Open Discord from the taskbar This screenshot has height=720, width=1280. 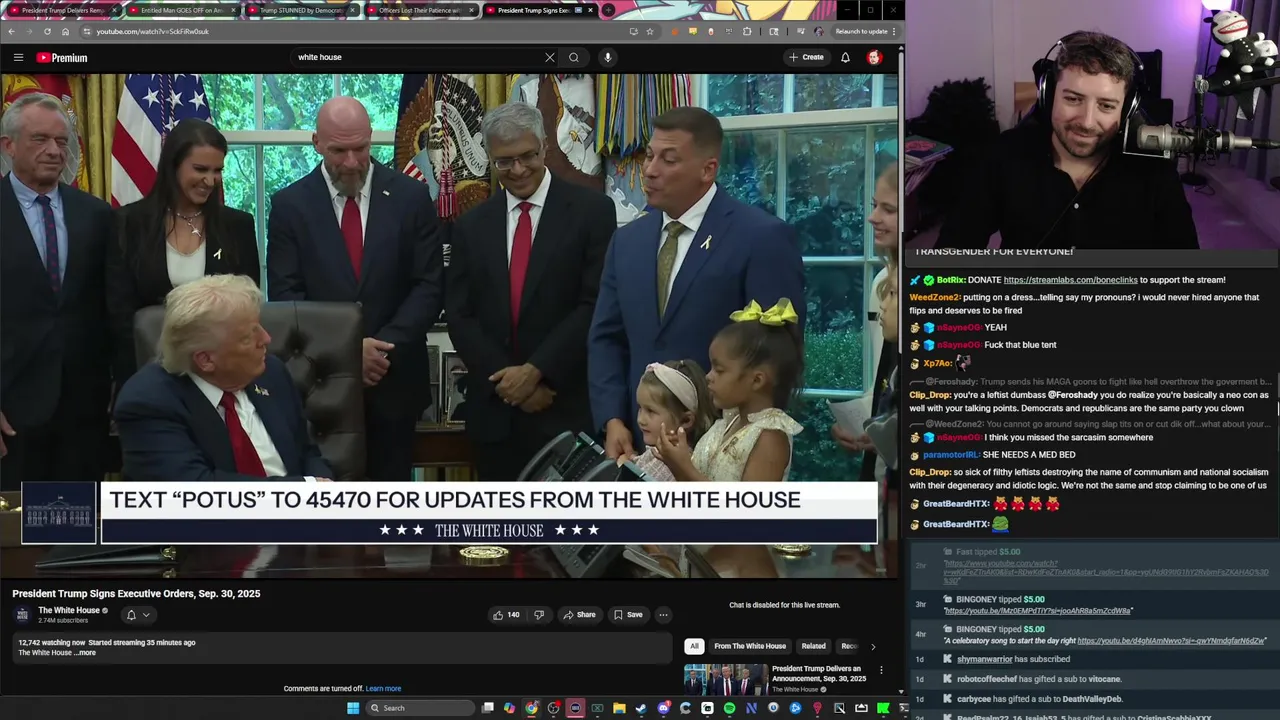664,708
